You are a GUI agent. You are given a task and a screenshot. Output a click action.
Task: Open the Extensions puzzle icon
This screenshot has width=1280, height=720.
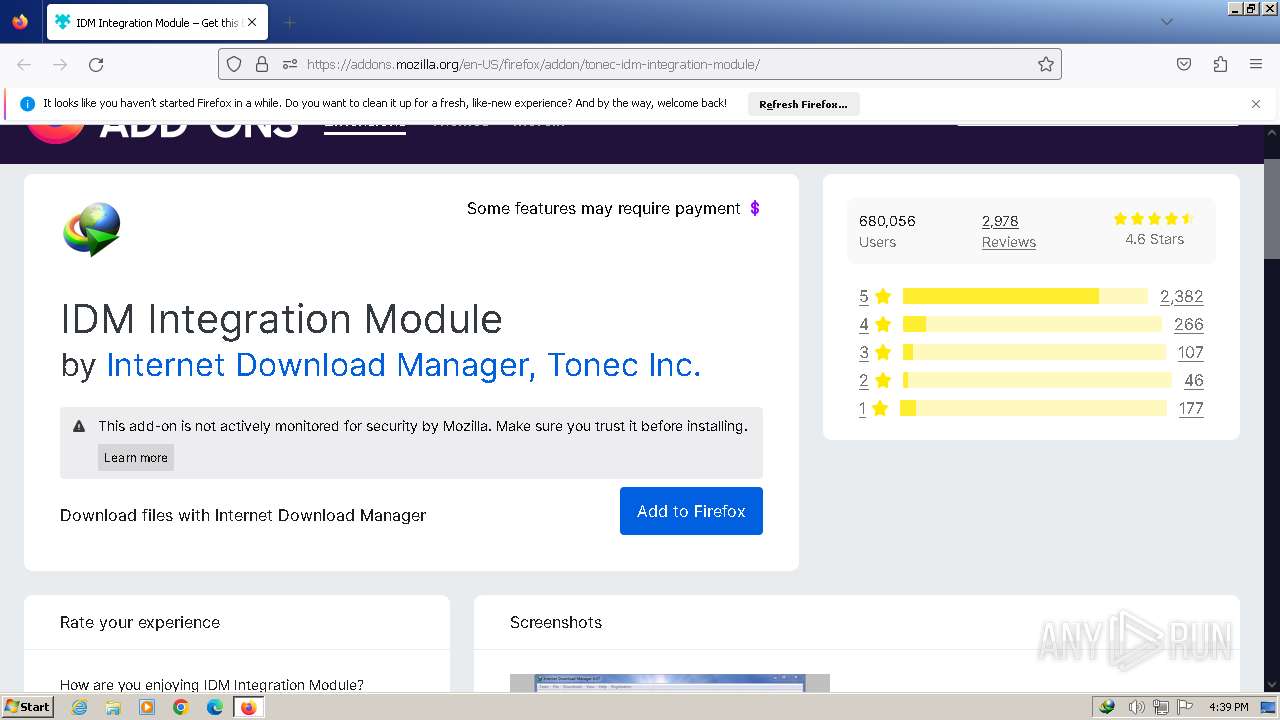tap(1220, 64)
